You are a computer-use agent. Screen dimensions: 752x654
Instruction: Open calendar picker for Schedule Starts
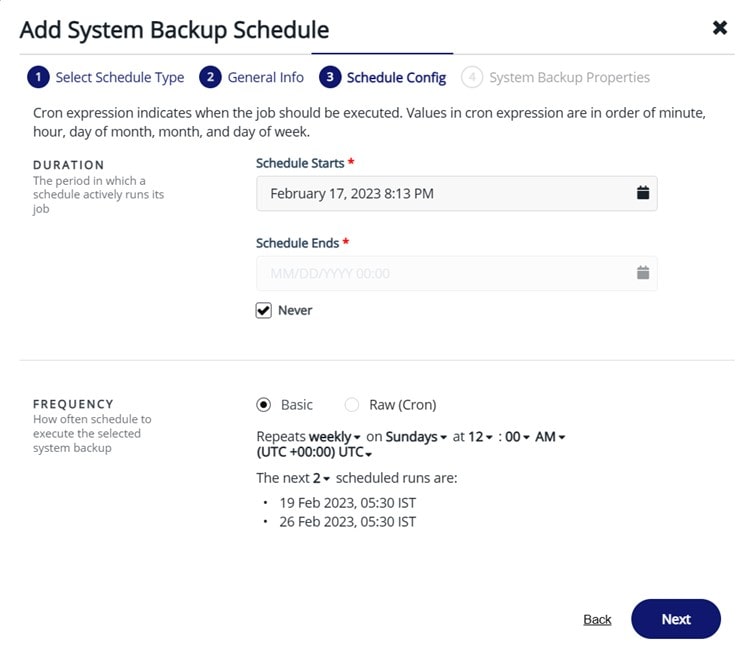pyautogui.click(x=643, y=193)
